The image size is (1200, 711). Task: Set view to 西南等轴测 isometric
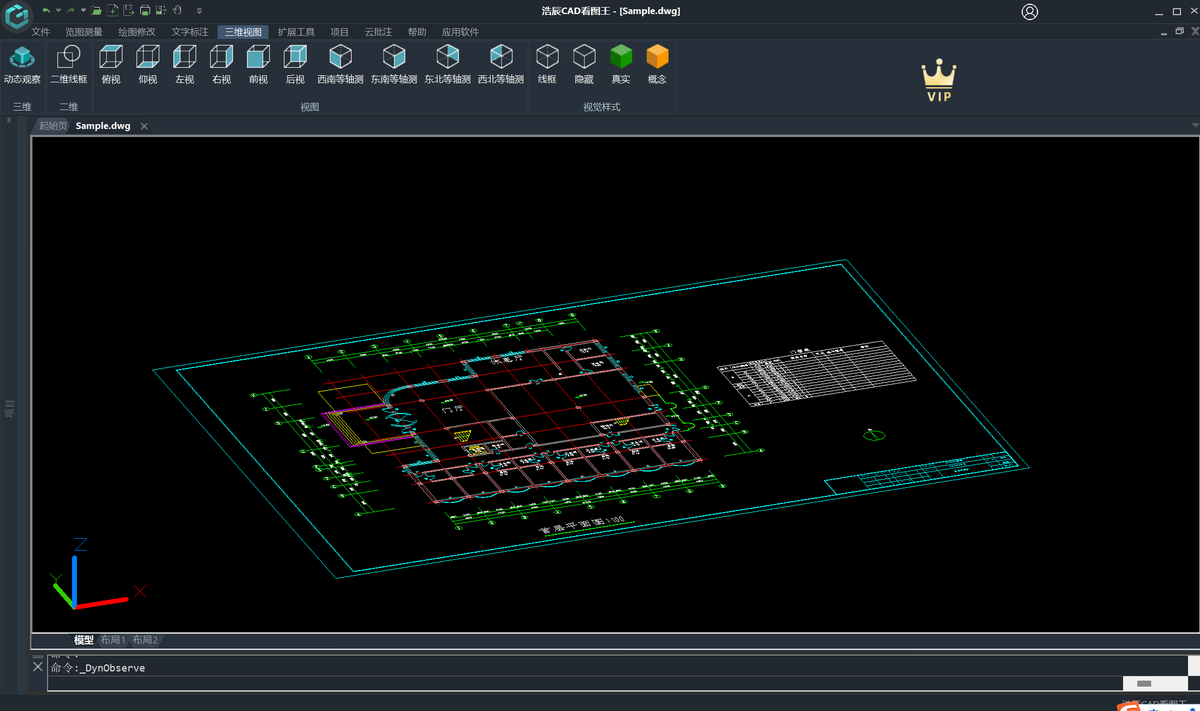point(340,64)
